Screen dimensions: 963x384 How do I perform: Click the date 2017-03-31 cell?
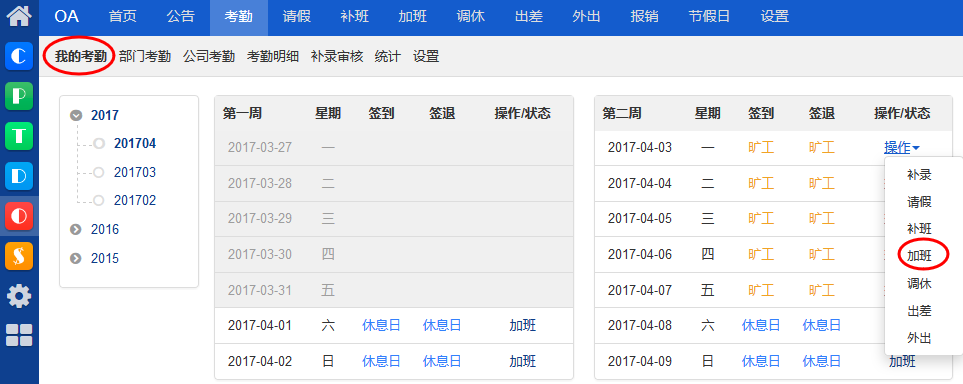[x=260, y=290]
